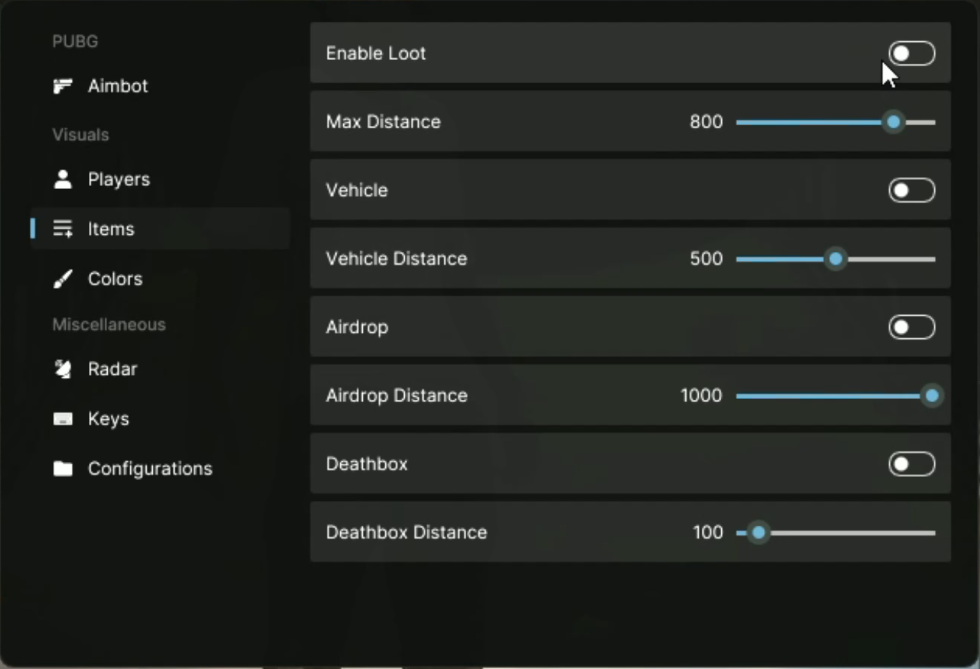
Task: Enable the Airdrop toggle
Action: (x=911, y=327)
